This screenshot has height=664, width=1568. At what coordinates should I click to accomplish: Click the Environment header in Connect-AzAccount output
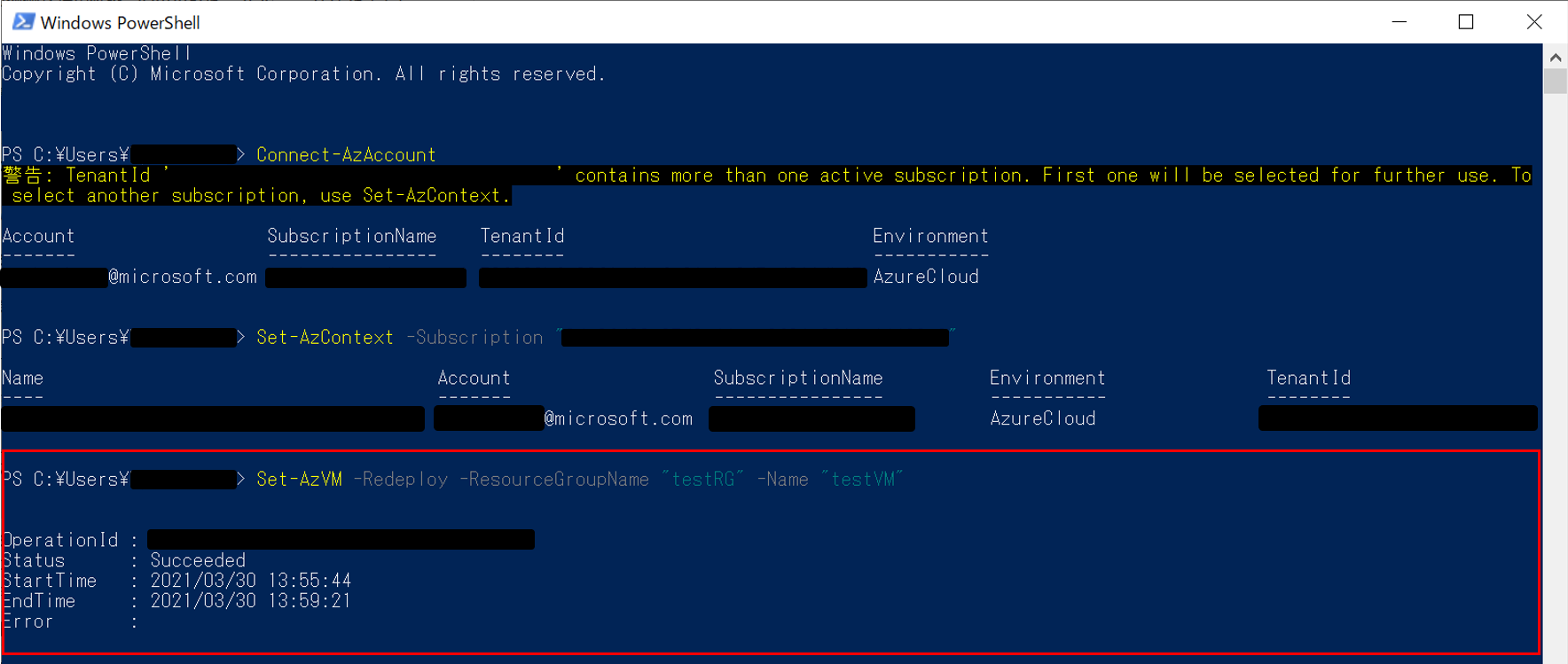tap(930, 236)
